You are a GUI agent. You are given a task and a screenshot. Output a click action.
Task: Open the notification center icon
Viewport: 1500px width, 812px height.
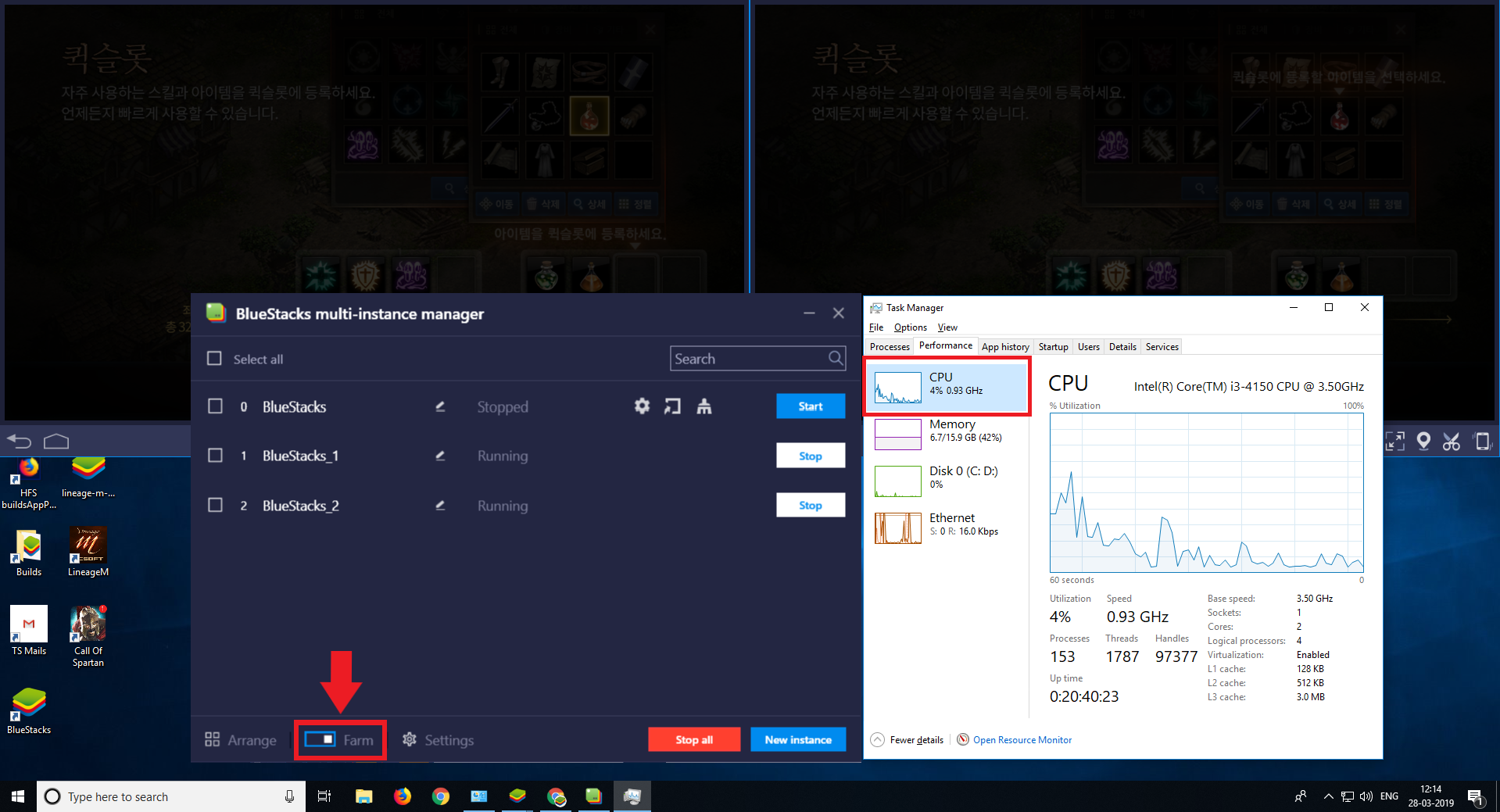1475,797
